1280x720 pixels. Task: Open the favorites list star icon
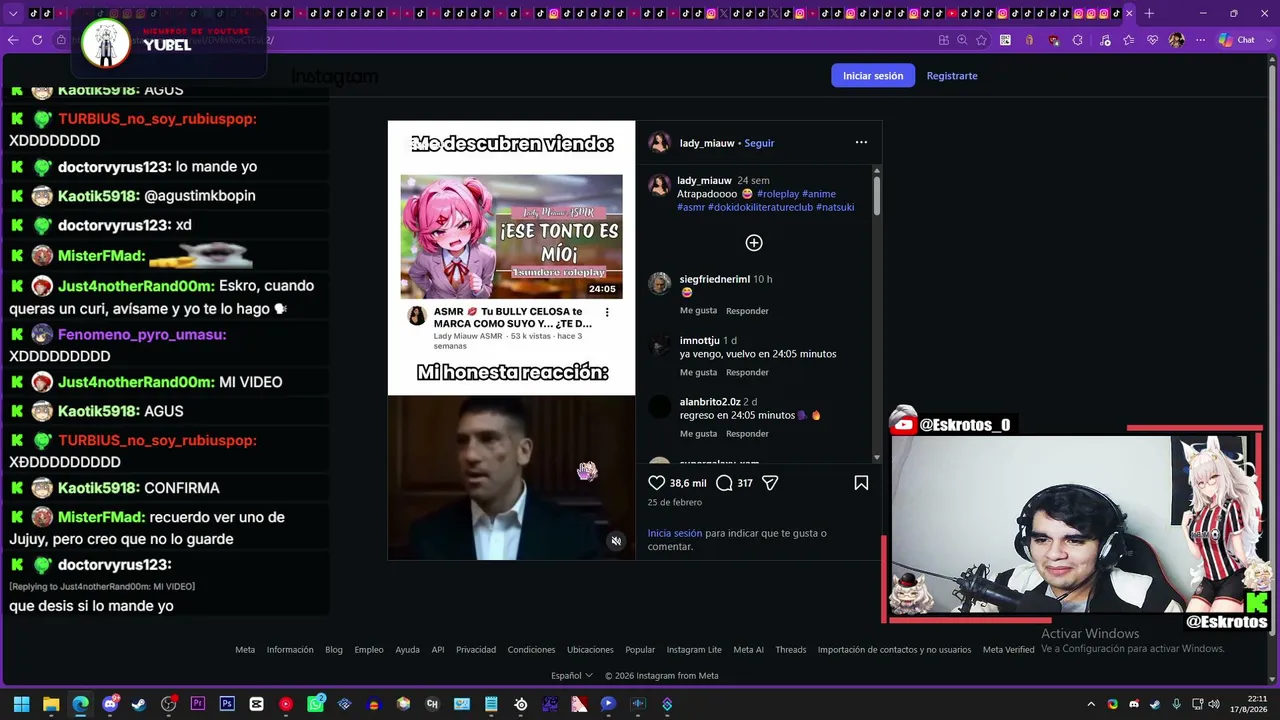[x=1129, y=40]
